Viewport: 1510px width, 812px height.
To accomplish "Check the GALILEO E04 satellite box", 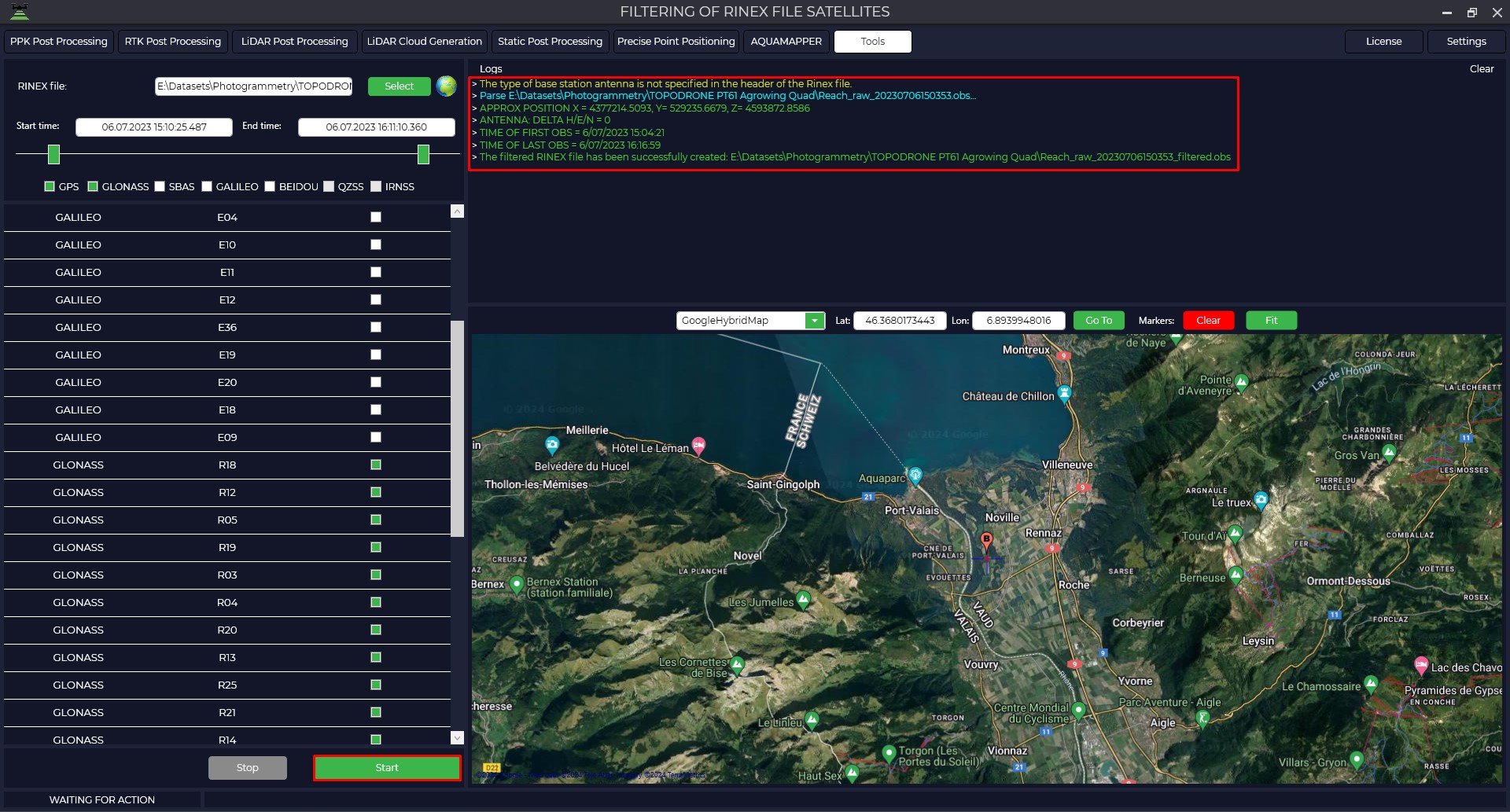I will (376, 217).
